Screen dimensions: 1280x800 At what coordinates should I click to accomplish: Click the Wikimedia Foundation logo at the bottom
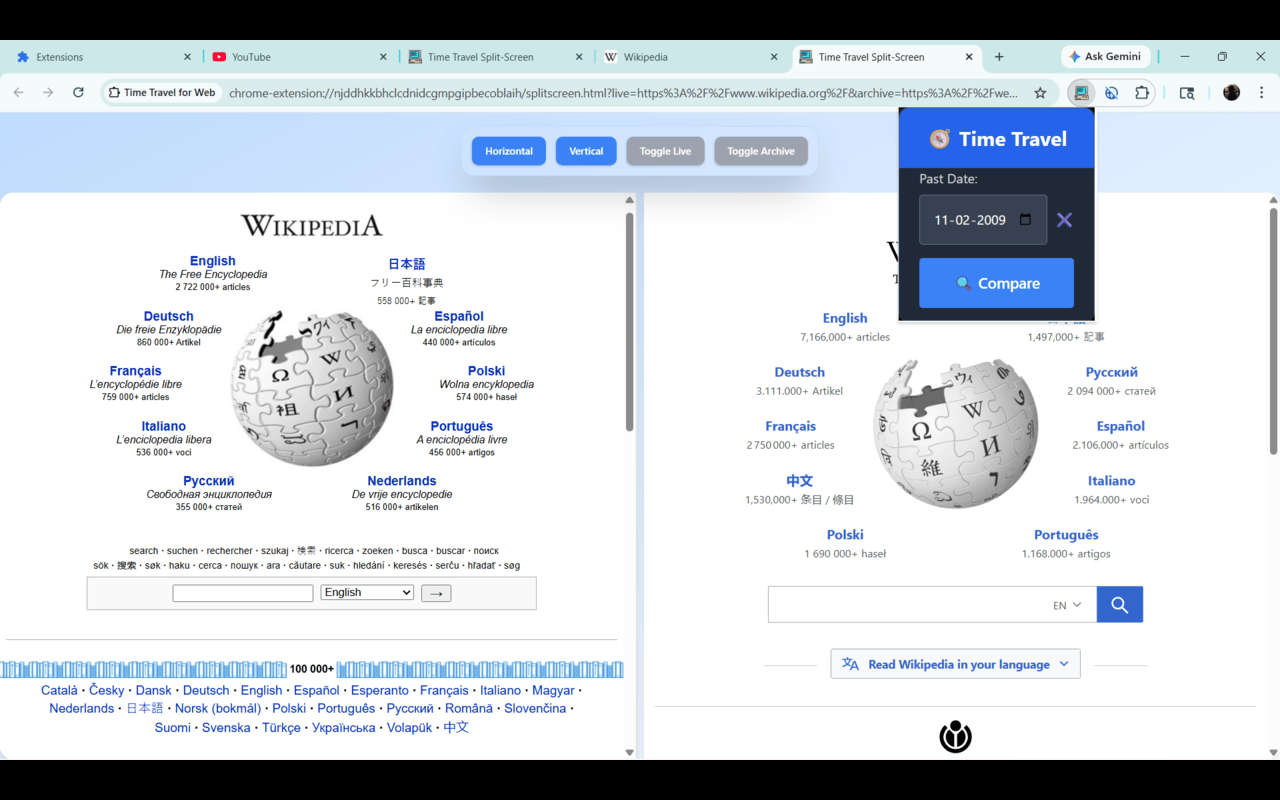pyautogui.click(x=955, y=736)
